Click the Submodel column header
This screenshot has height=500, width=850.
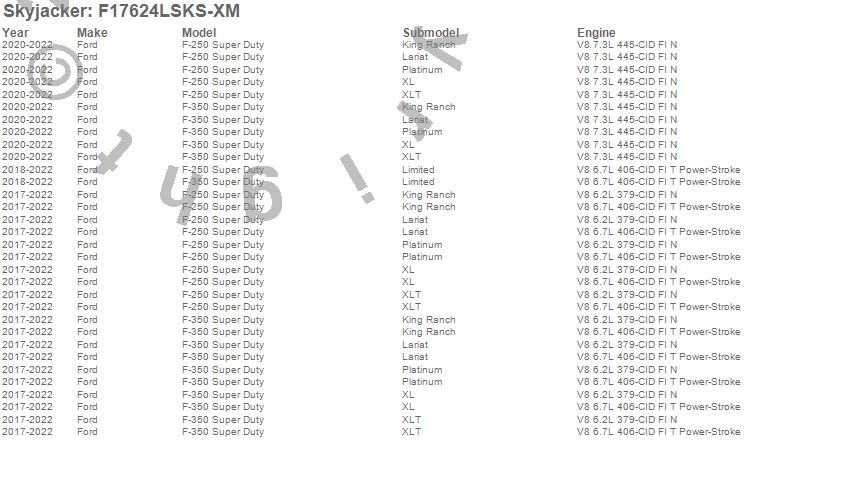click(x=431, y=33)
